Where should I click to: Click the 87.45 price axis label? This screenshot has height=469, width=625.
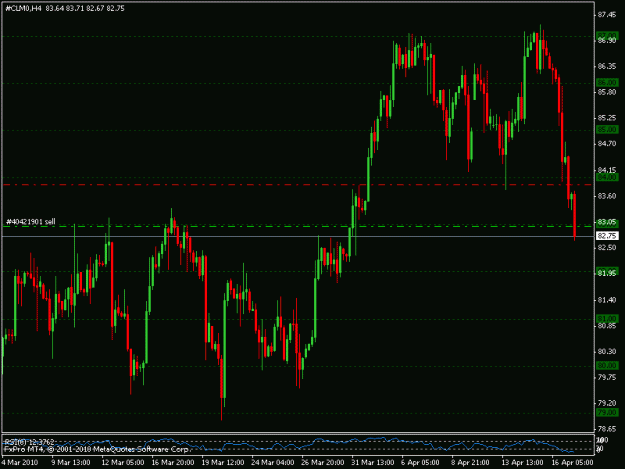pos(607,15)
